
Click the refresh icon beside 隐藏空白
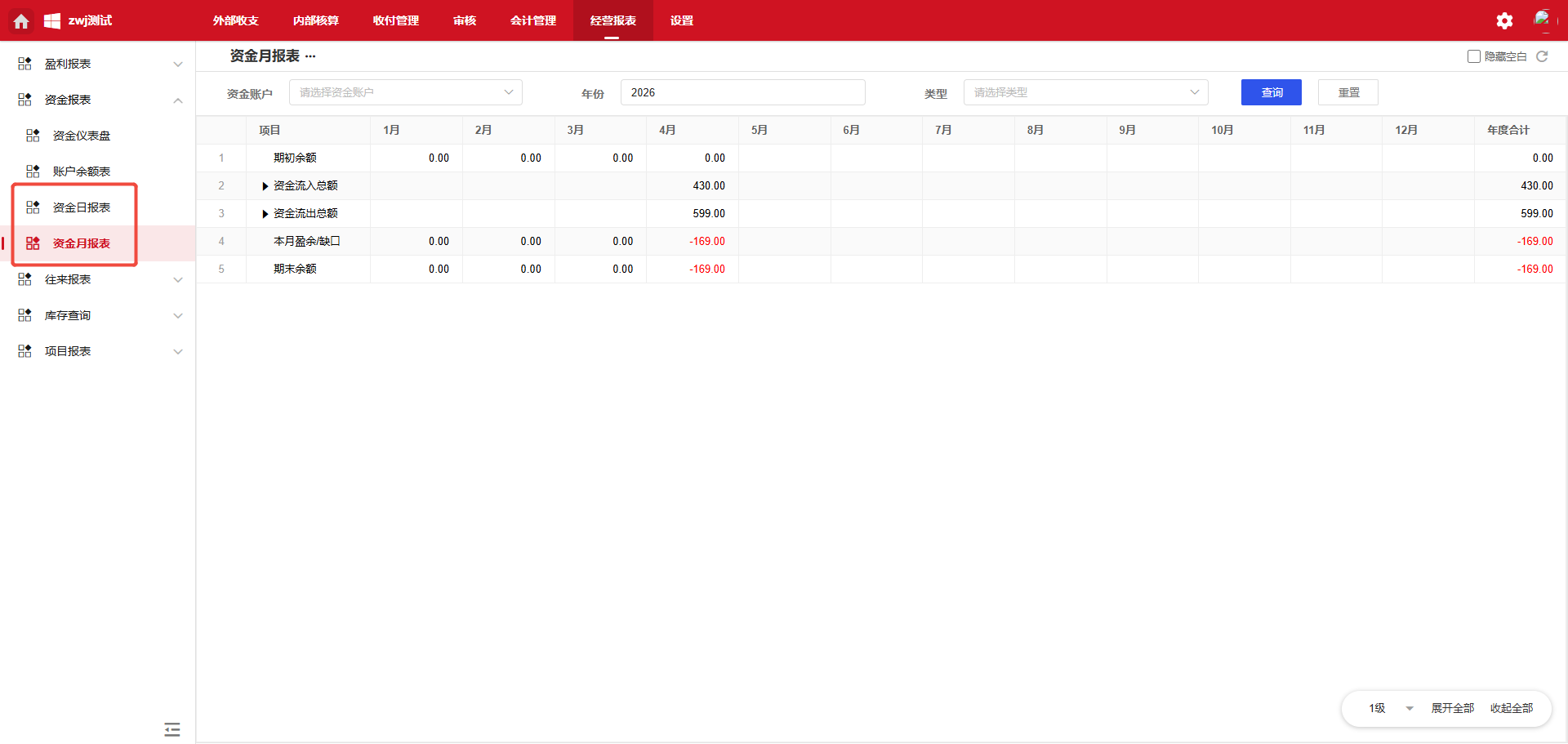point(1542,56)
